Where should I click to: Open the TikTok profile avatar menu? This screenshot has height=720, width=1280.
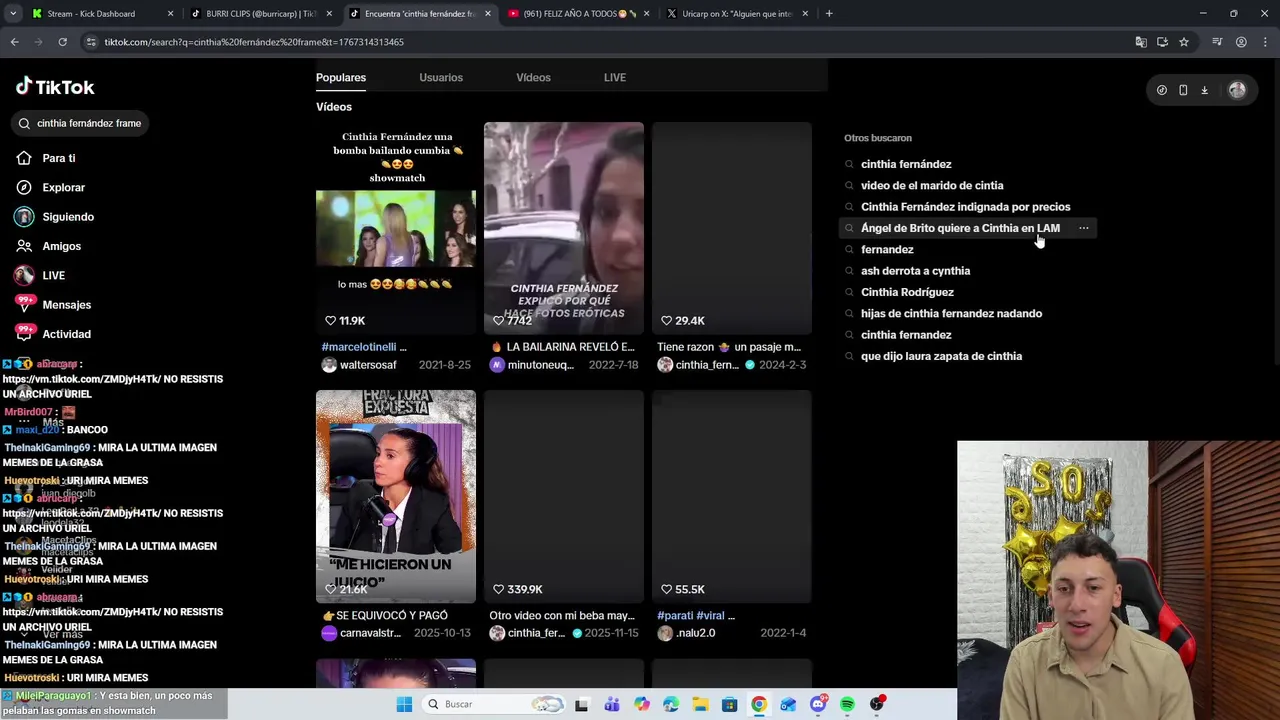pos(1237,90)
